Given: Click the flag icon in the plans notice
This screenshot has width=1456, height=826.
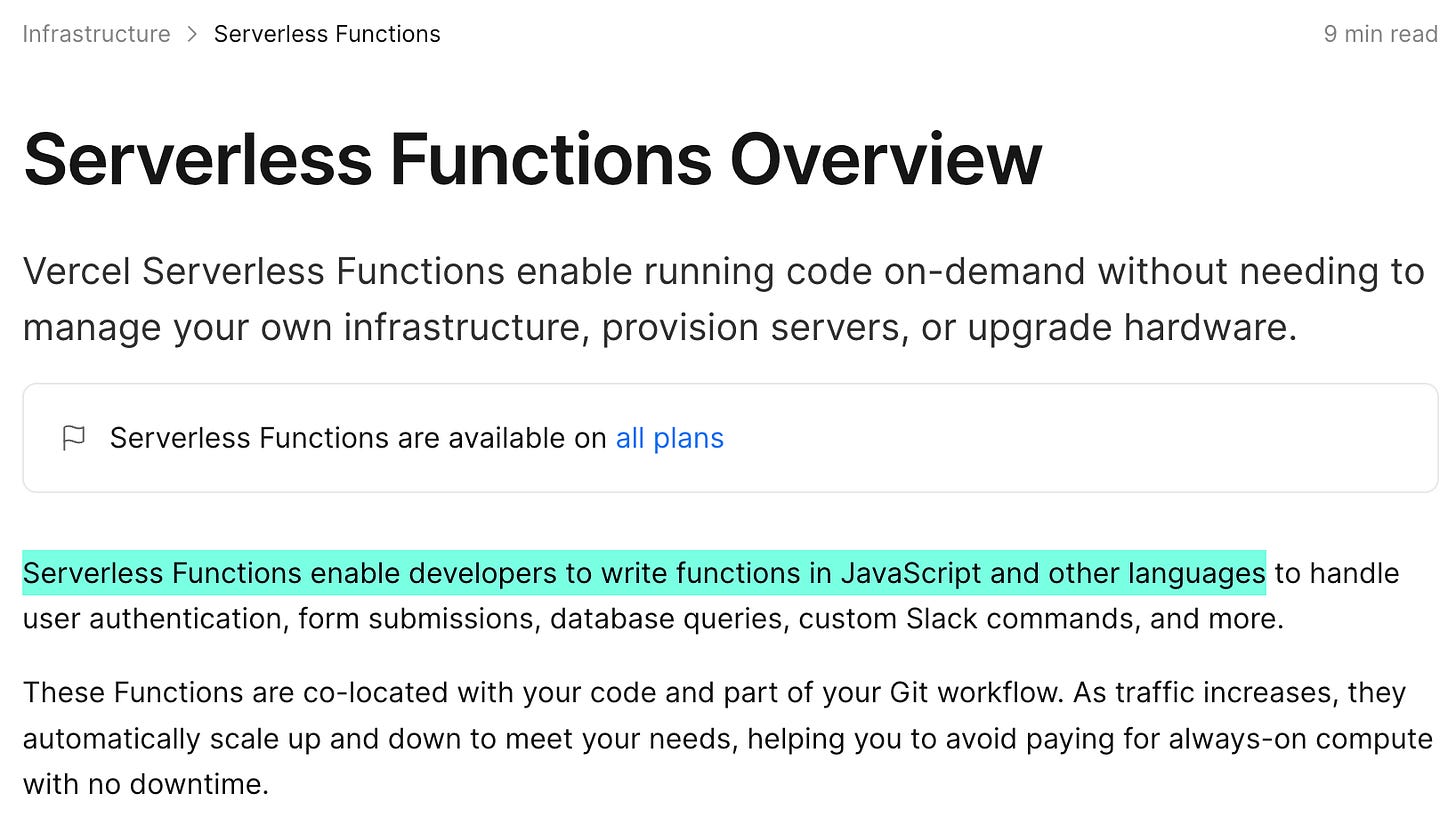Looking at the screenshot, I should click(74, 438).
